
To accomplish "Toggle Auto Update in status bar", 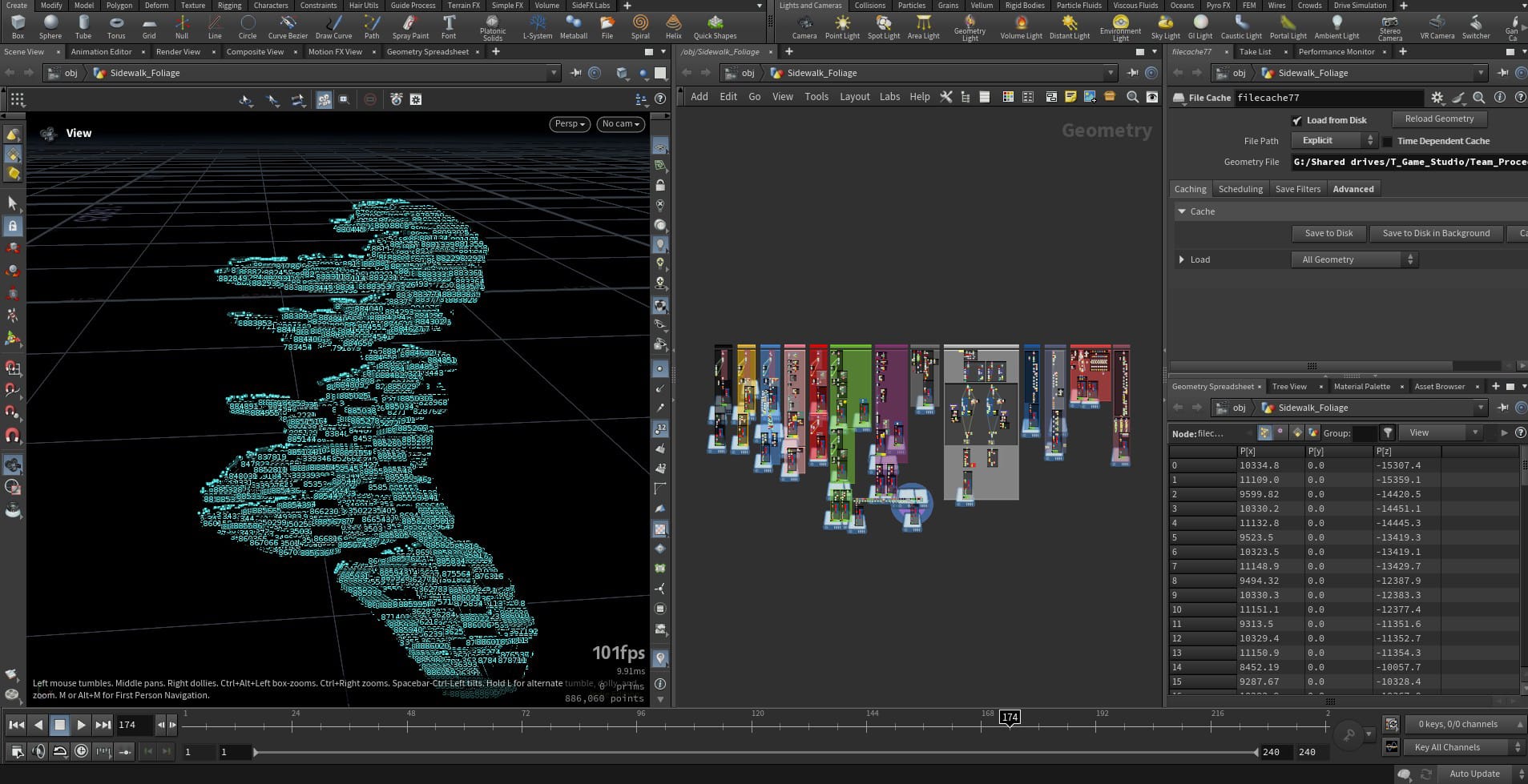I will coord(1474,774).
